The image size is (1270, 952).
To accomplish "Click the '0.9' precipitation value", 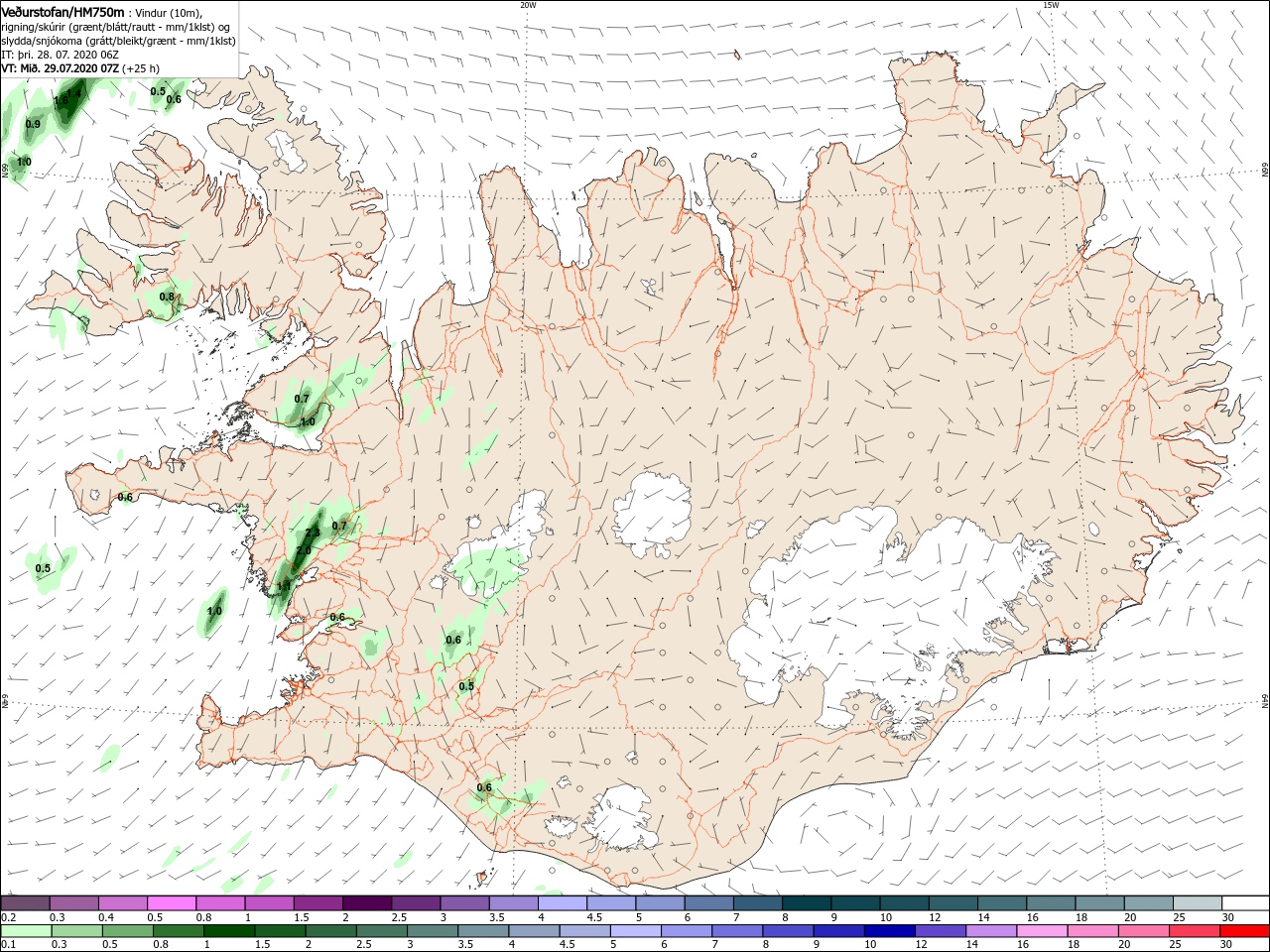I will [x=33, y=124].
